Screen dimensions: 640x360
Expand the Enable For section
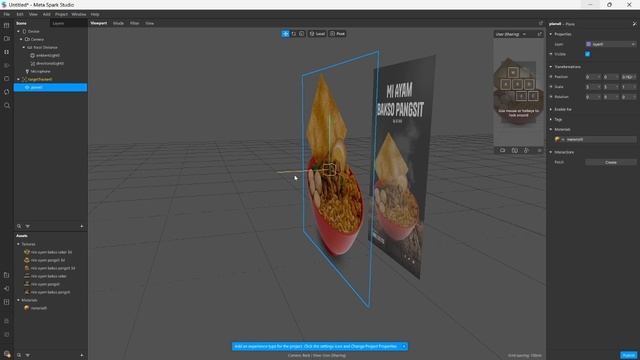click(x=551, y=109)
